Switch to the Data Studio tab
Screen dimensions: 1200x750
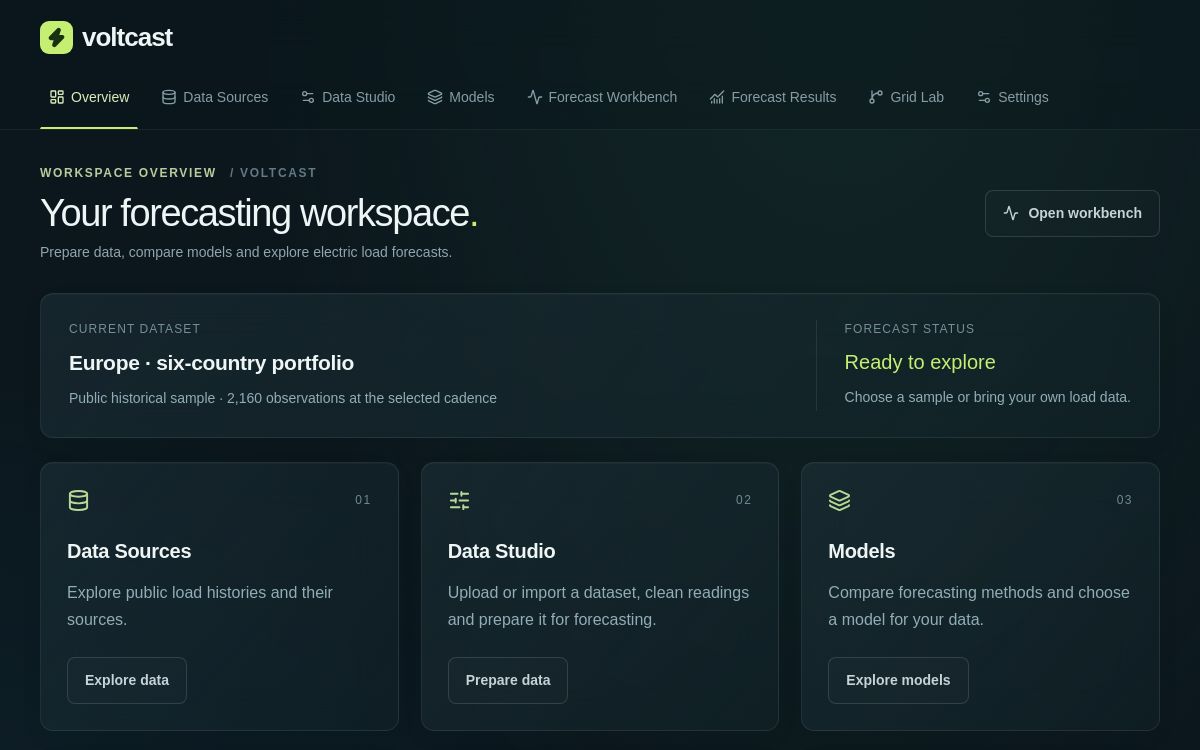click(348, 97)
